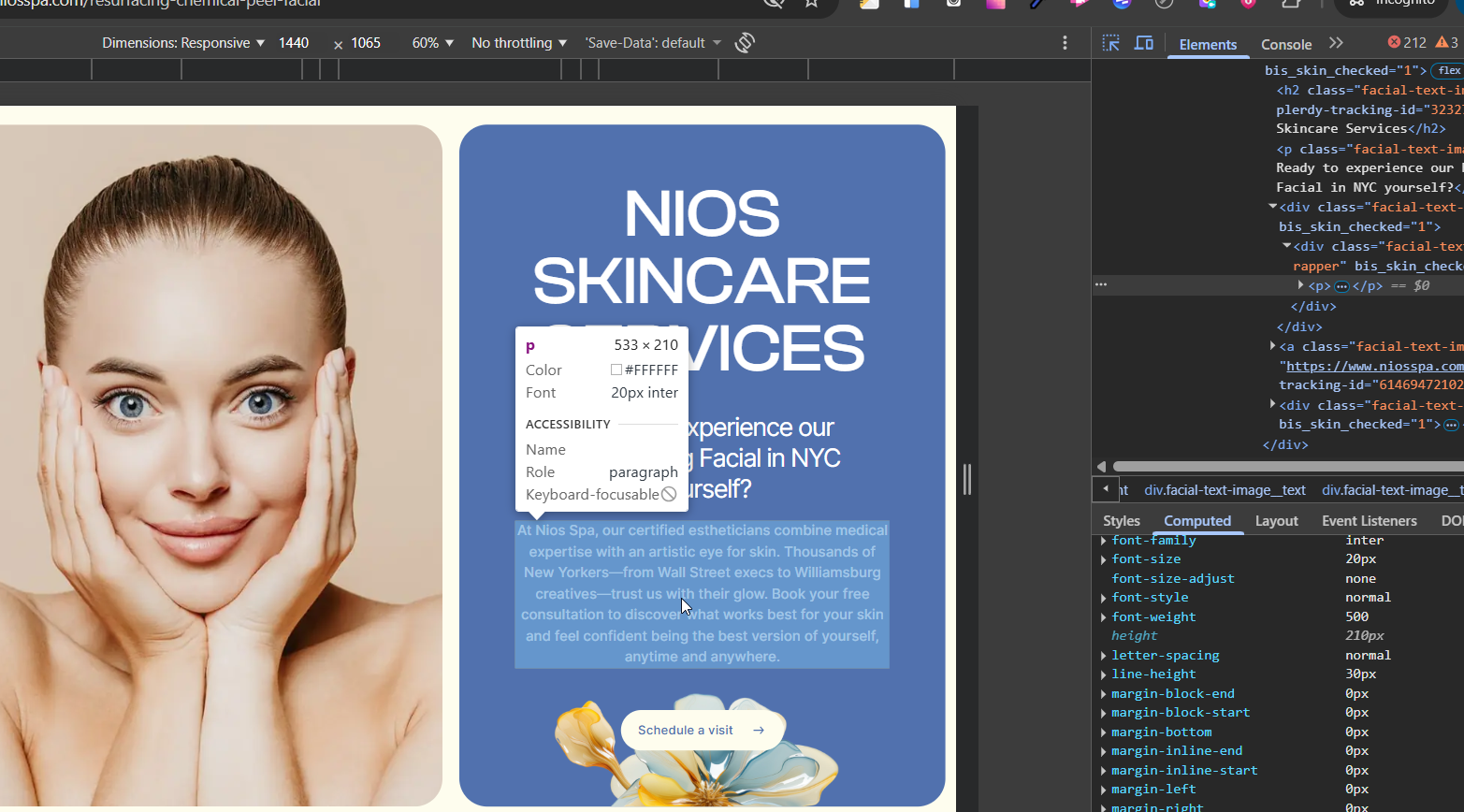1464x812 pixels.
Task: Click the warning count 3 icon
Action: click(x=1446, y=43)
